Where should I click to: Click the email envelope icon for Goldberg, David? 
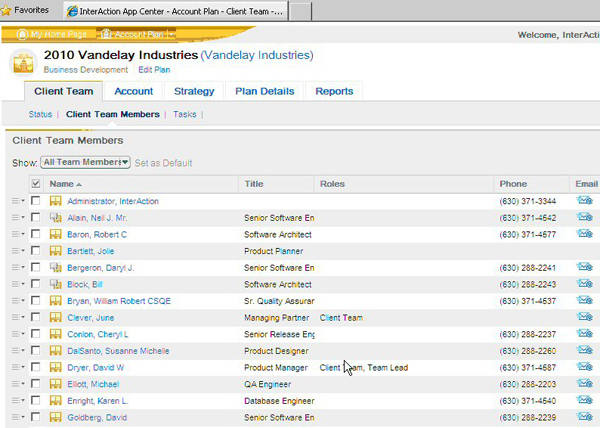[x=585, y=417]
